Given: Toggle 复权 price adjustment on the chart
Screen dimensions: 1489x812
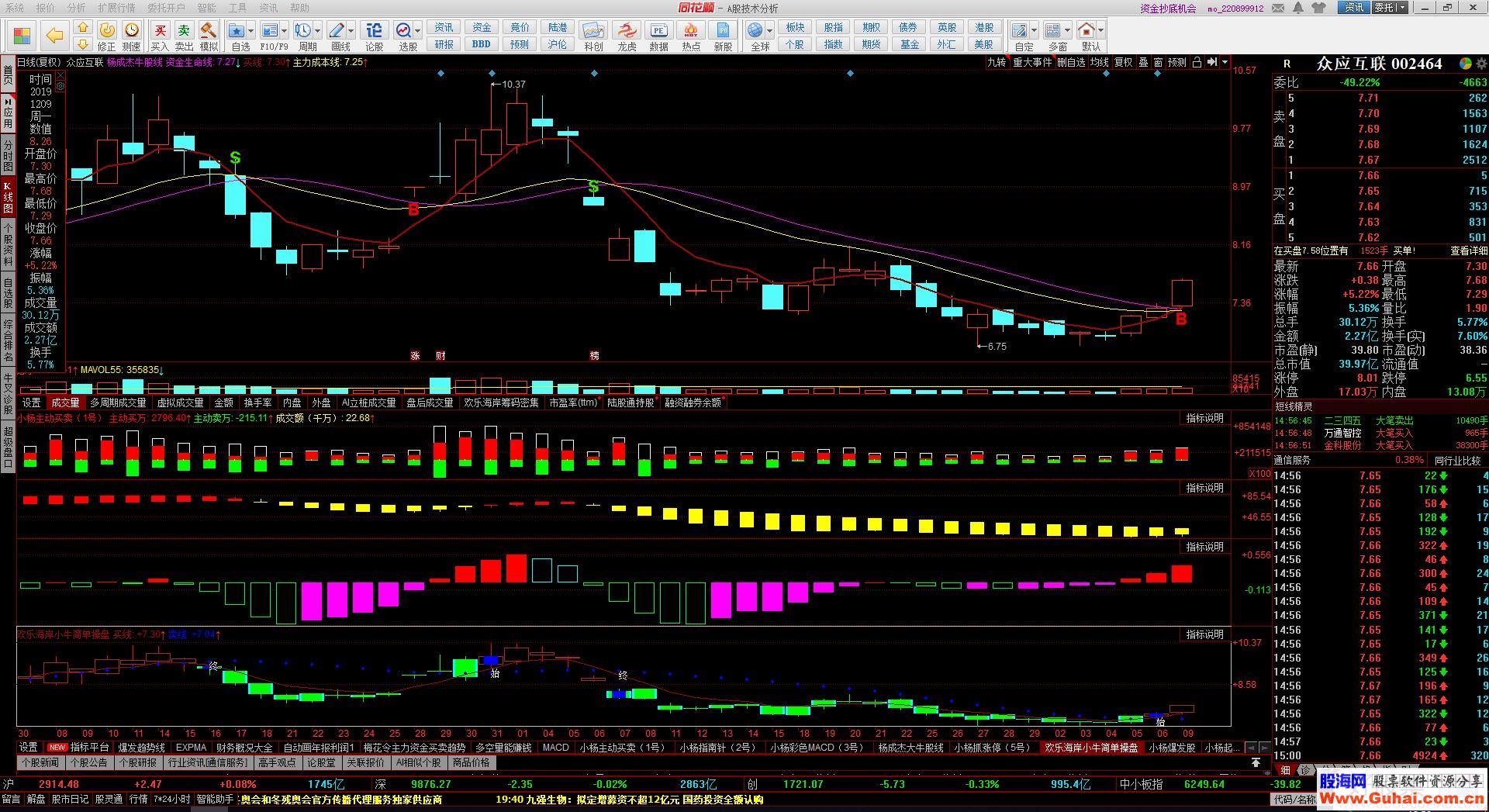Looking at the screenshot, I should pyautogui.click(x=1123, y=62).
